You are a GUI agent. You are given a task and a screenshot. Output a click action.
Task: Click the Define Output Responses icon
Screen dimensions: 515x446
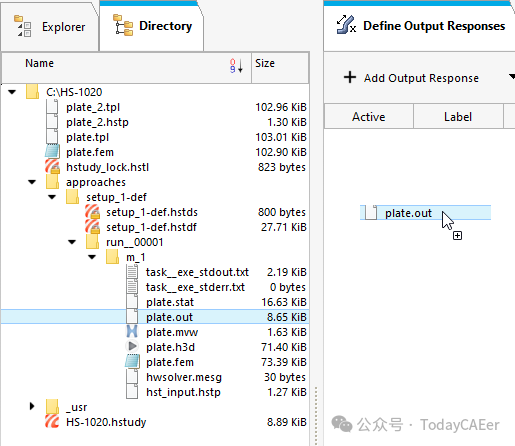346,25
